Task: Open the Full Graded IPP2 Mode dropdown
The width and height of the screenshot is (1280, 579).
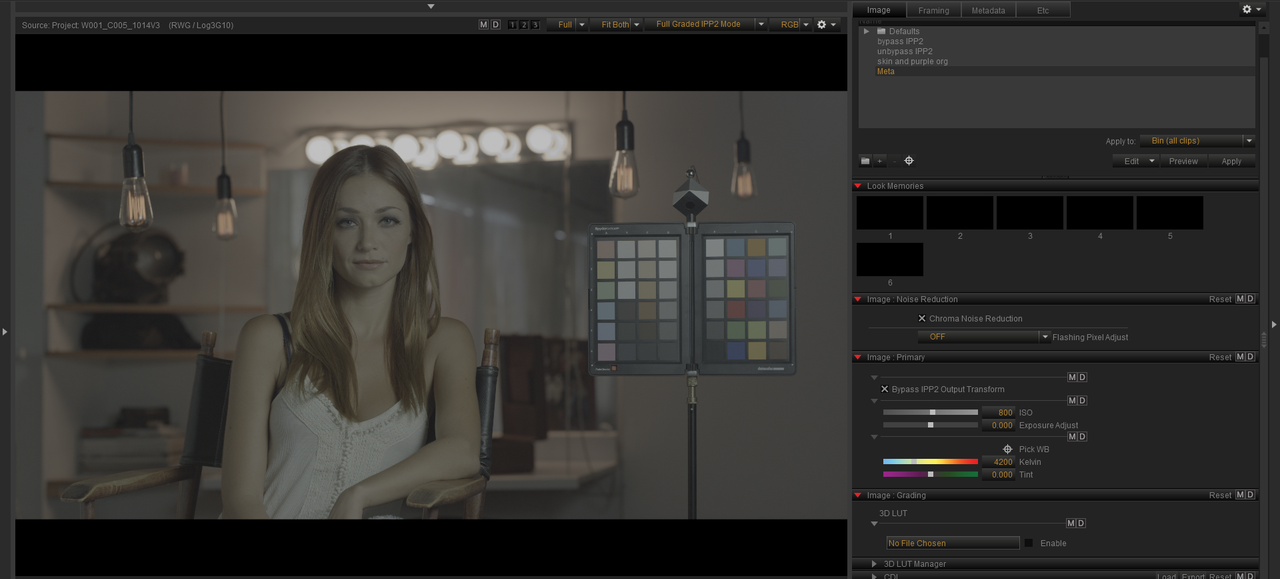Action: pos(706,25)
